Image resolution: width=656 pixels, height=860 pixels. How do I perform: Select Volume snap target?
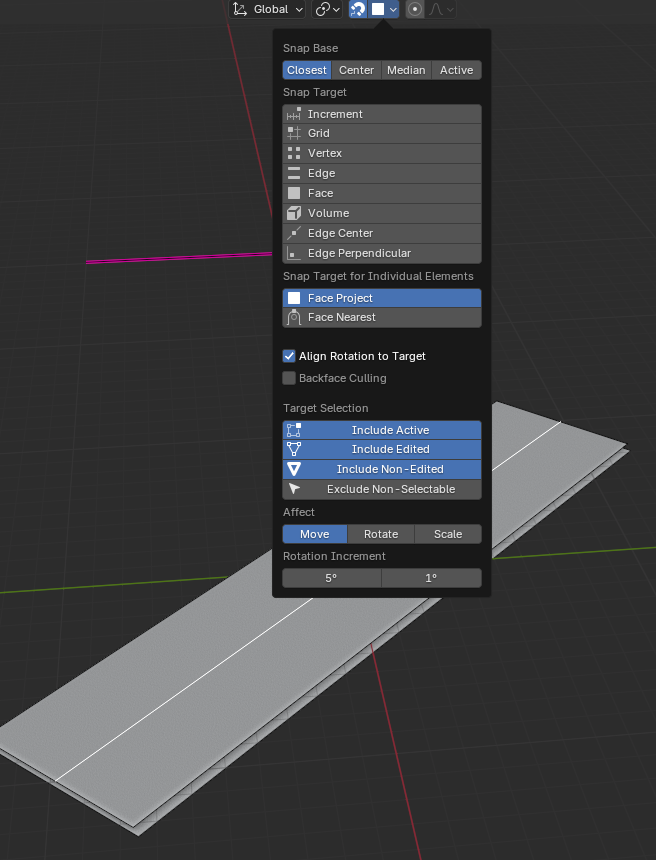(382, 213)
